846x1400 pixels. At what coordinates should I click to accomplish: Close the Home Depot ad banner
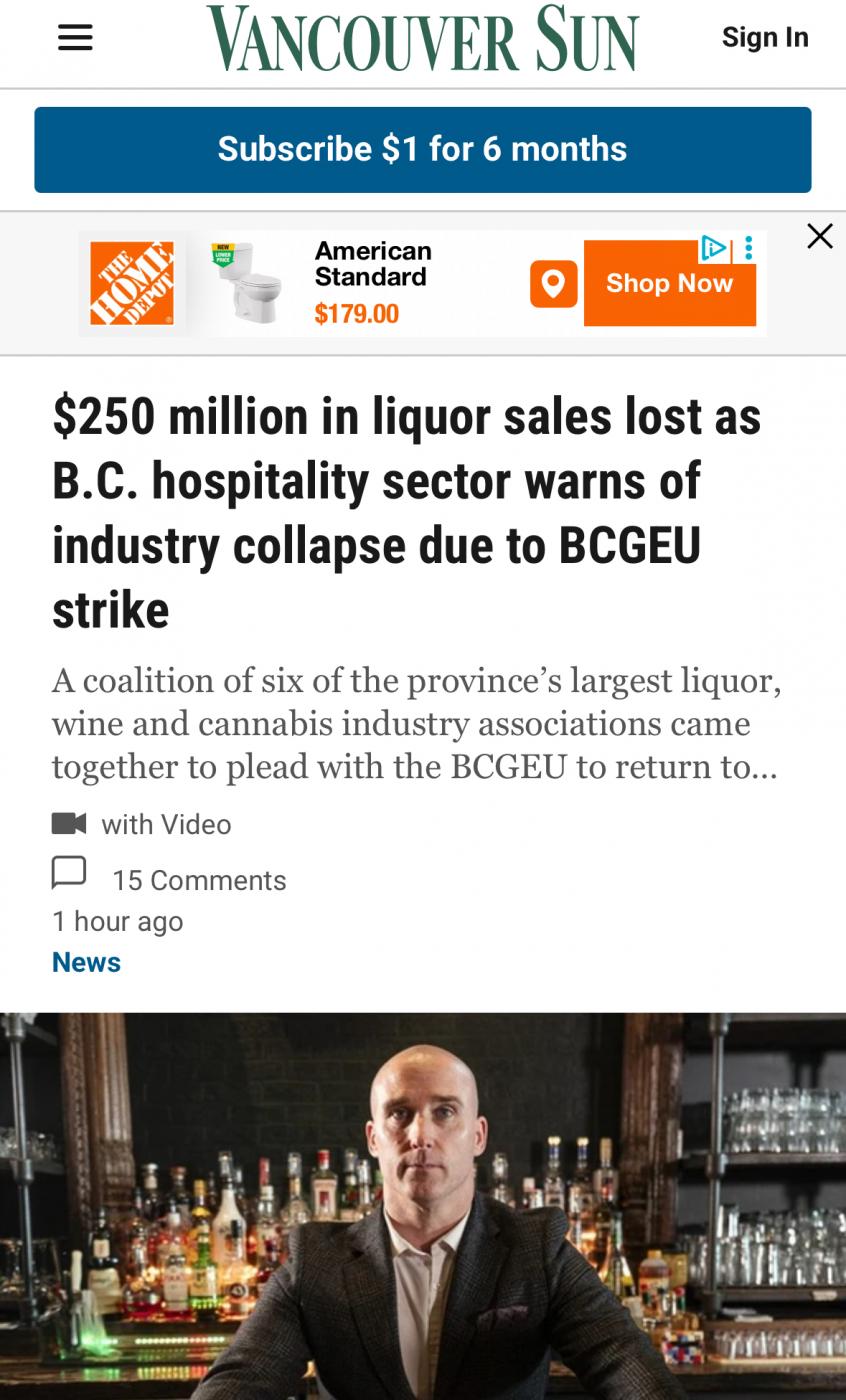(820, 236)
